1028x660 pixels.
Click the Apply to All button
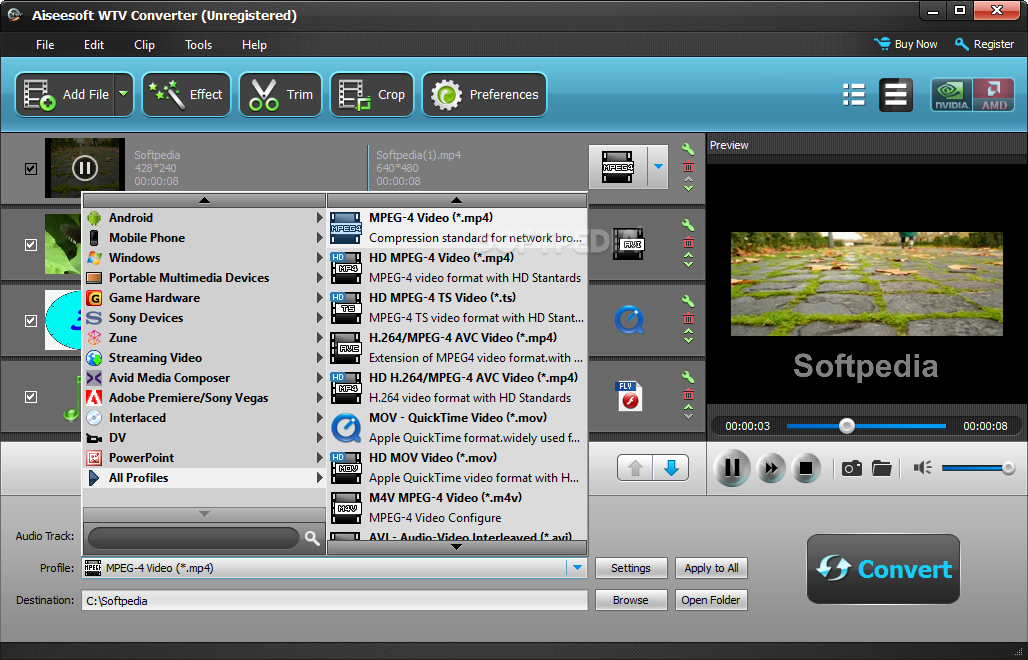[x=711, y=568]
